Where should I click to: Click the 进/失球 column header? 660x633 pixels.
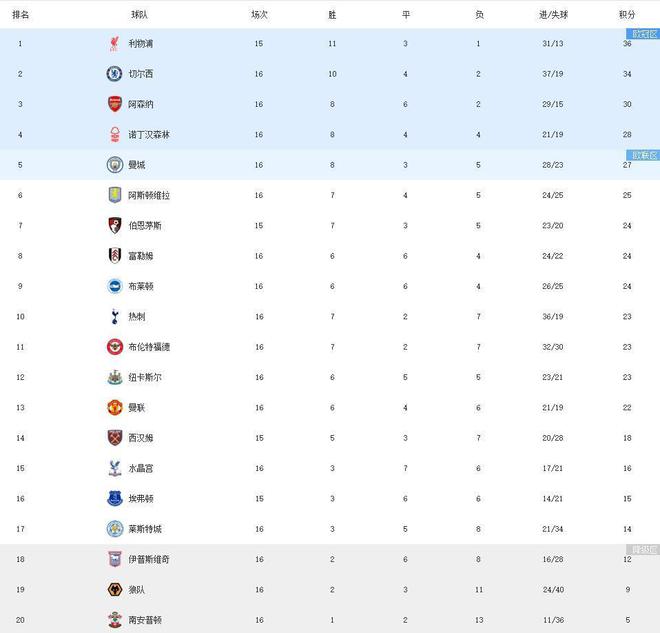pyautogui.click(x=553, y=15)
